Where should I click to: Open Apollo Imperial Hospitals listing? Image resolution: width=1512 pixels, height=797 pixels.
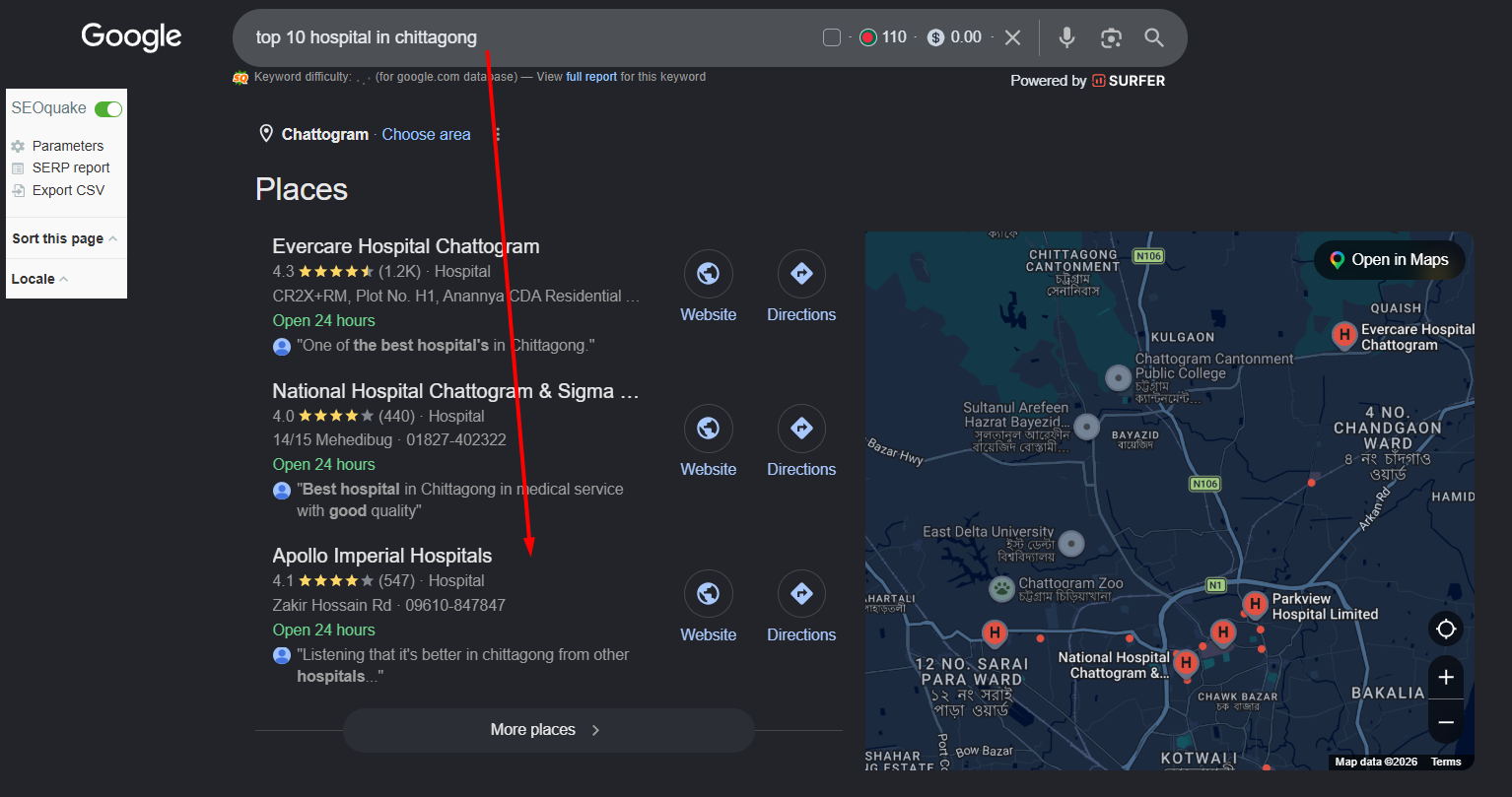coord(382,556)
